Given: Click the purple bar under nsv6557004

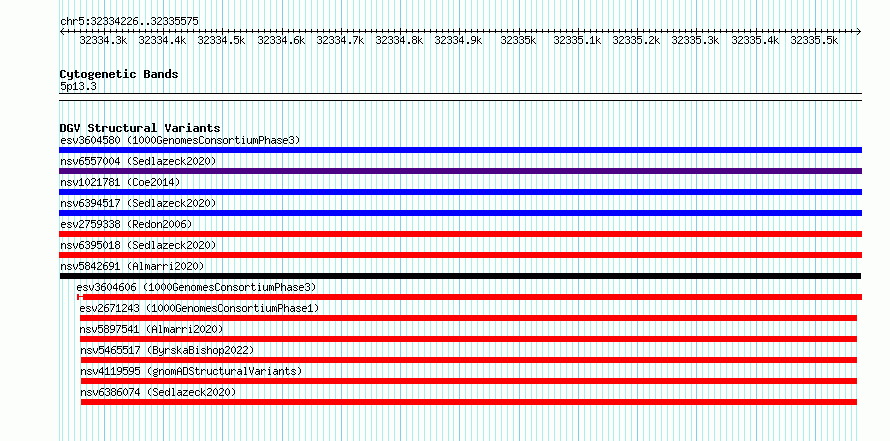Looking at the screenshot, I should pyautogui.click(x=460, y=171).
